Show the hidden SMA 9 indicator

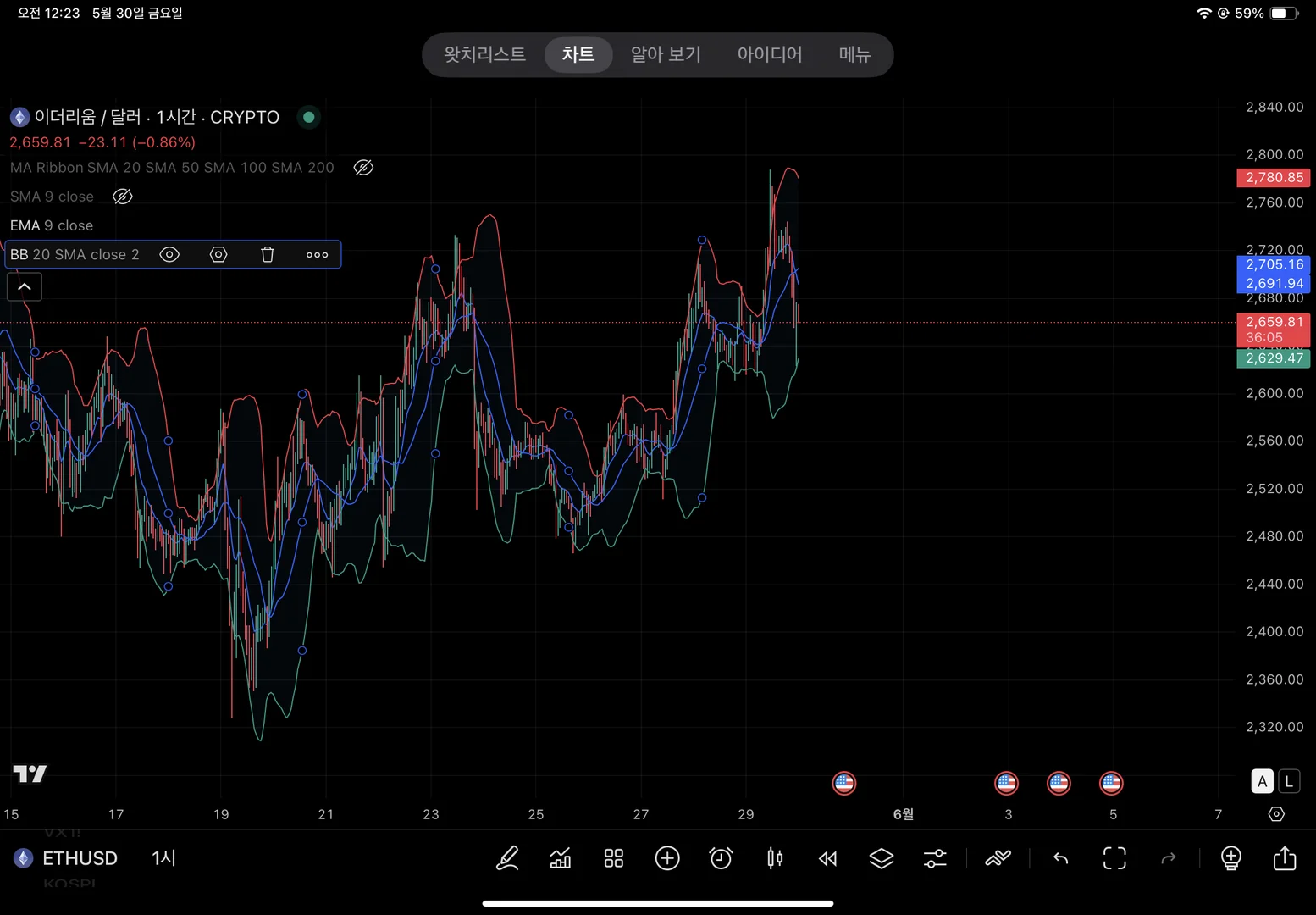(x=123, y=197)
